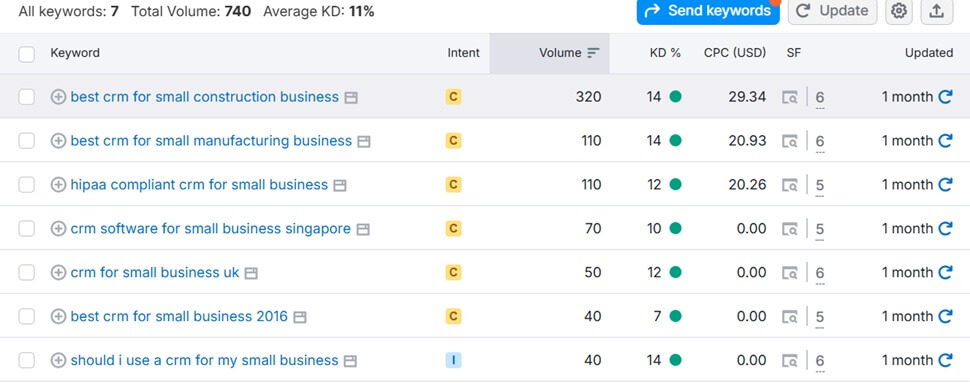
Task: Add crm software singapore keyword via plus icon
Action: point(58,229)
